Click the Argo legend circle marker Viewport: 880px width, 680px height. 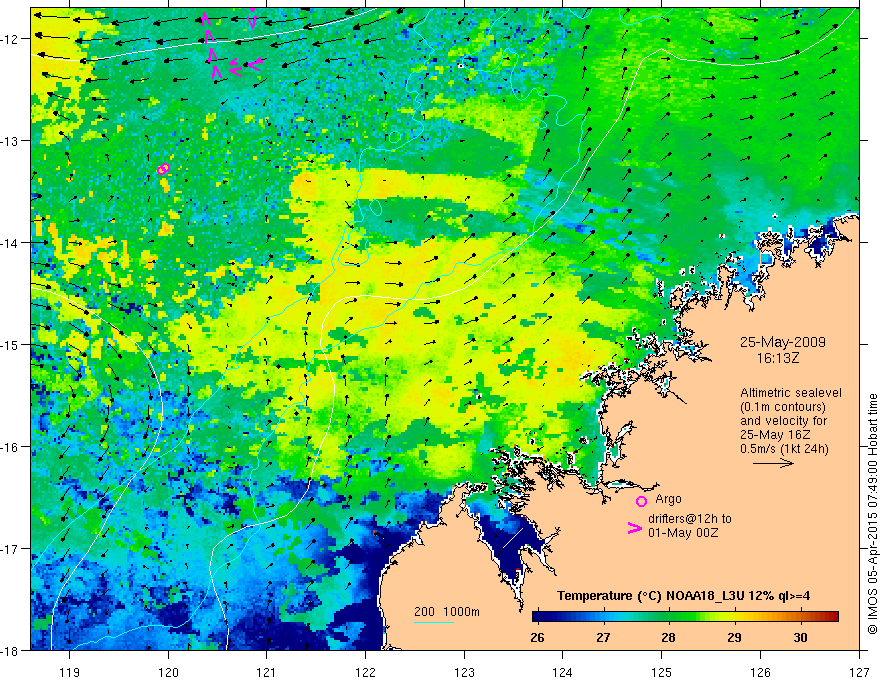[641, 501]
